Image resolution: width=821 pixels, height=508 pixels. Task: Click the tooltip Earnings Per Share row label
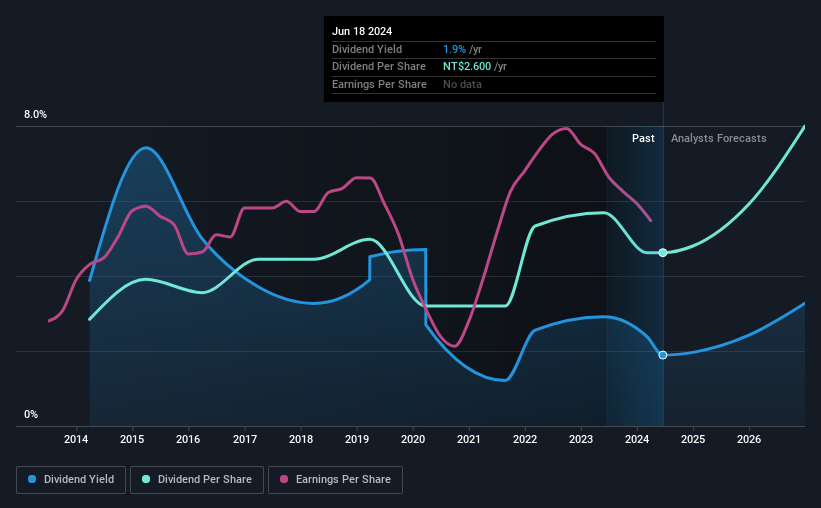tap(379, 84)
